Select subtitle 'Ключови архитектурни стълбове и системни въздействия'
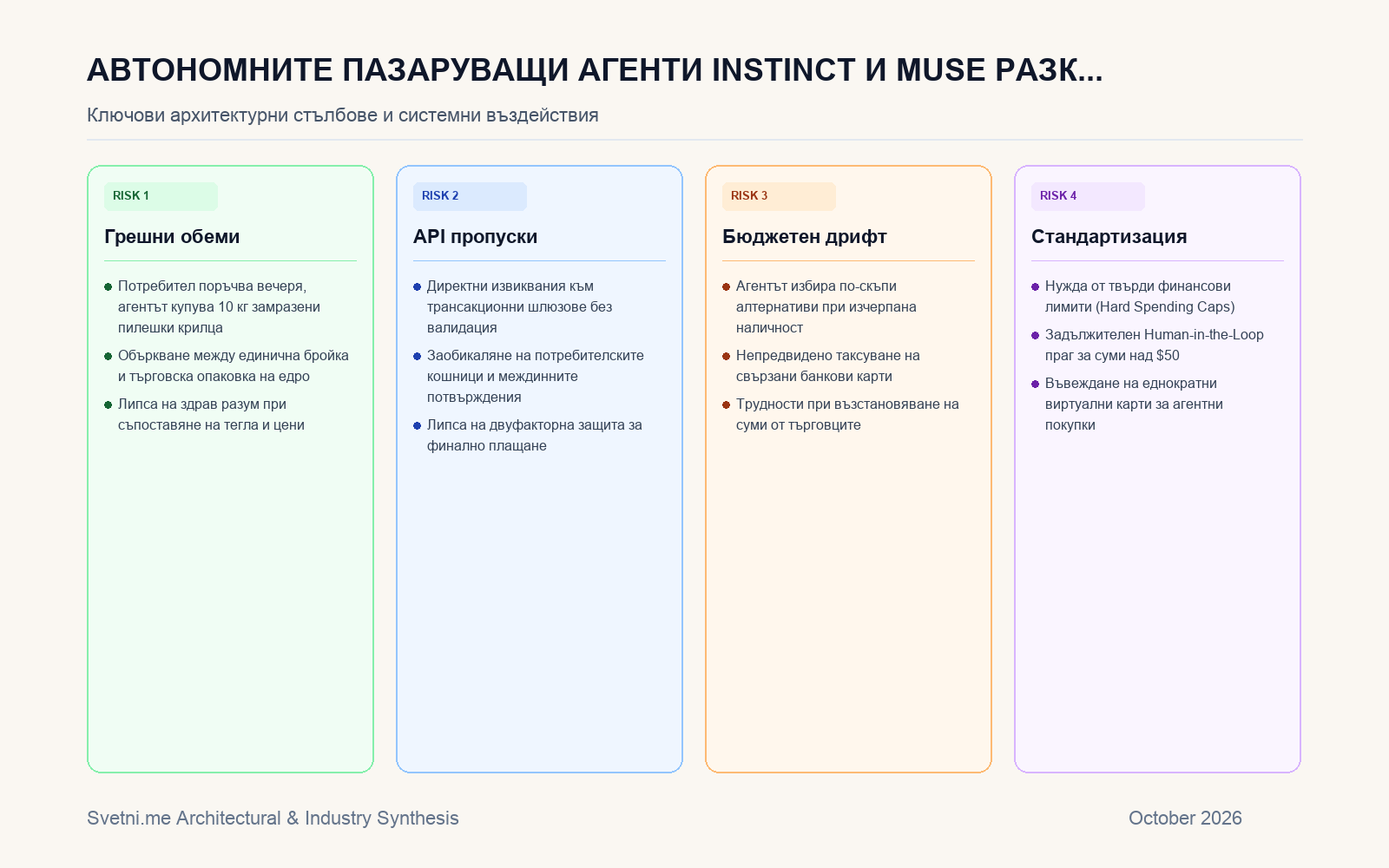Image resolution: width=1389 pixels, height=868 pixels. tap(343, 115)
